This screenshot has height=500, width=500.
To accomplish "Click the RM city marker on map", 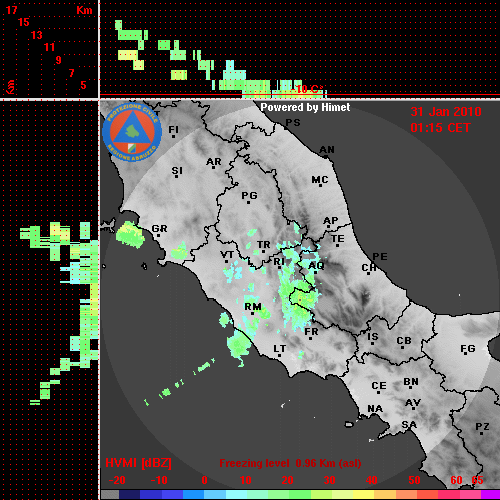I will coord(253,313).
